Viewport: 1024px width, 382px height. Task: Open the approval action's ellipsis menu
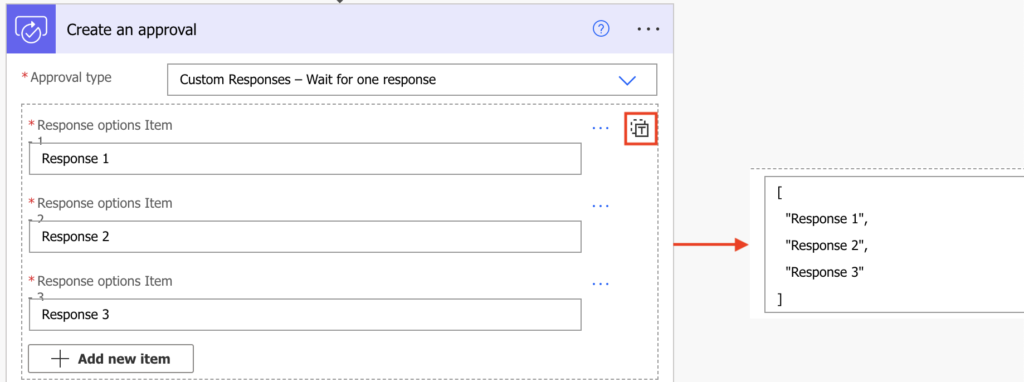[648, 29]
